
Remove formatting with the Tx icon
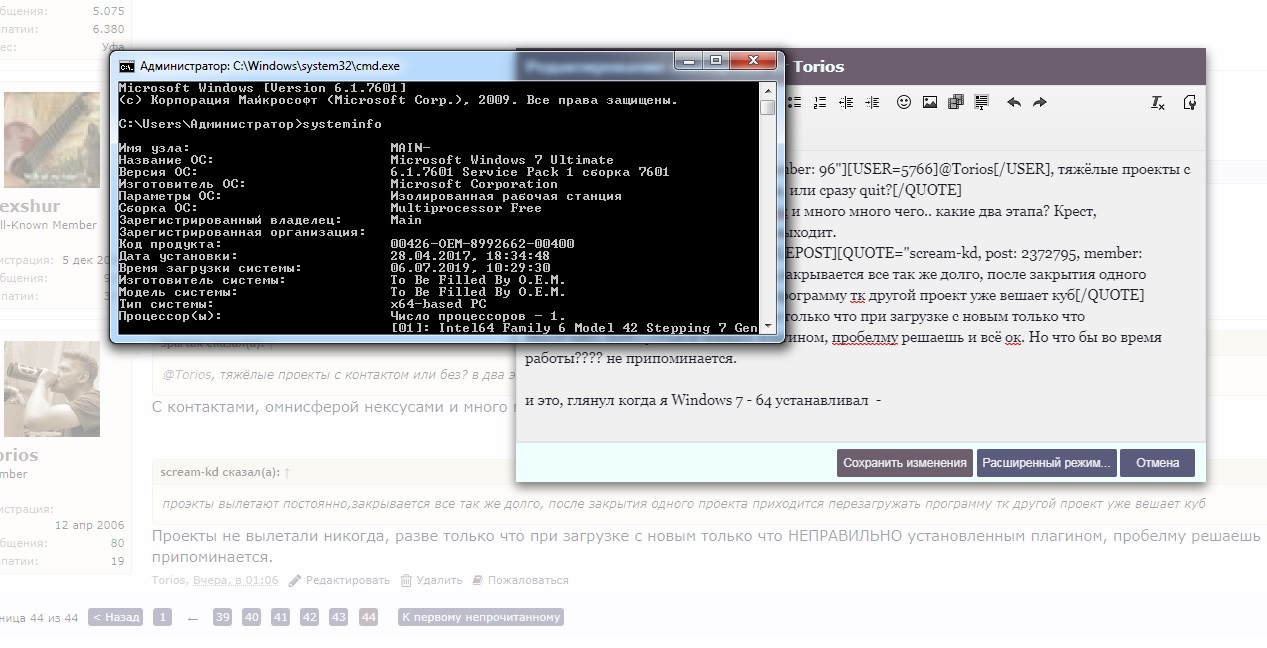pyautogui.click(x=1158, y=102)
